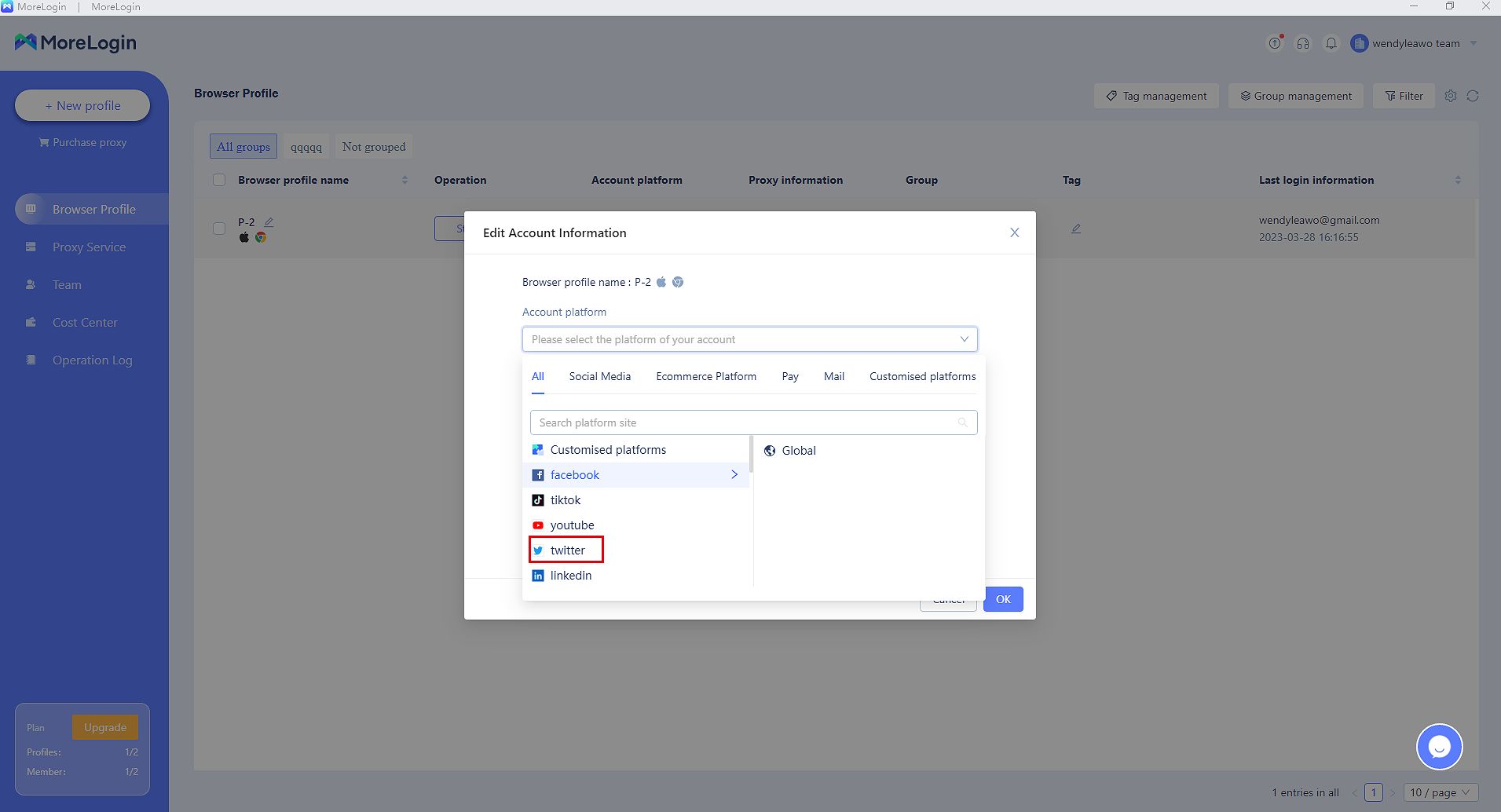Choose youtube from the platform list
The width and height of the screenshot is (1501, 812).
click(636, 525)
